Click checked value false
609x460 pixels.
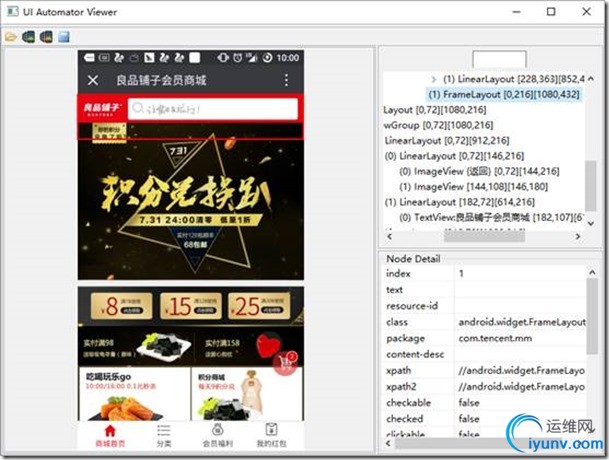point(469,419)
